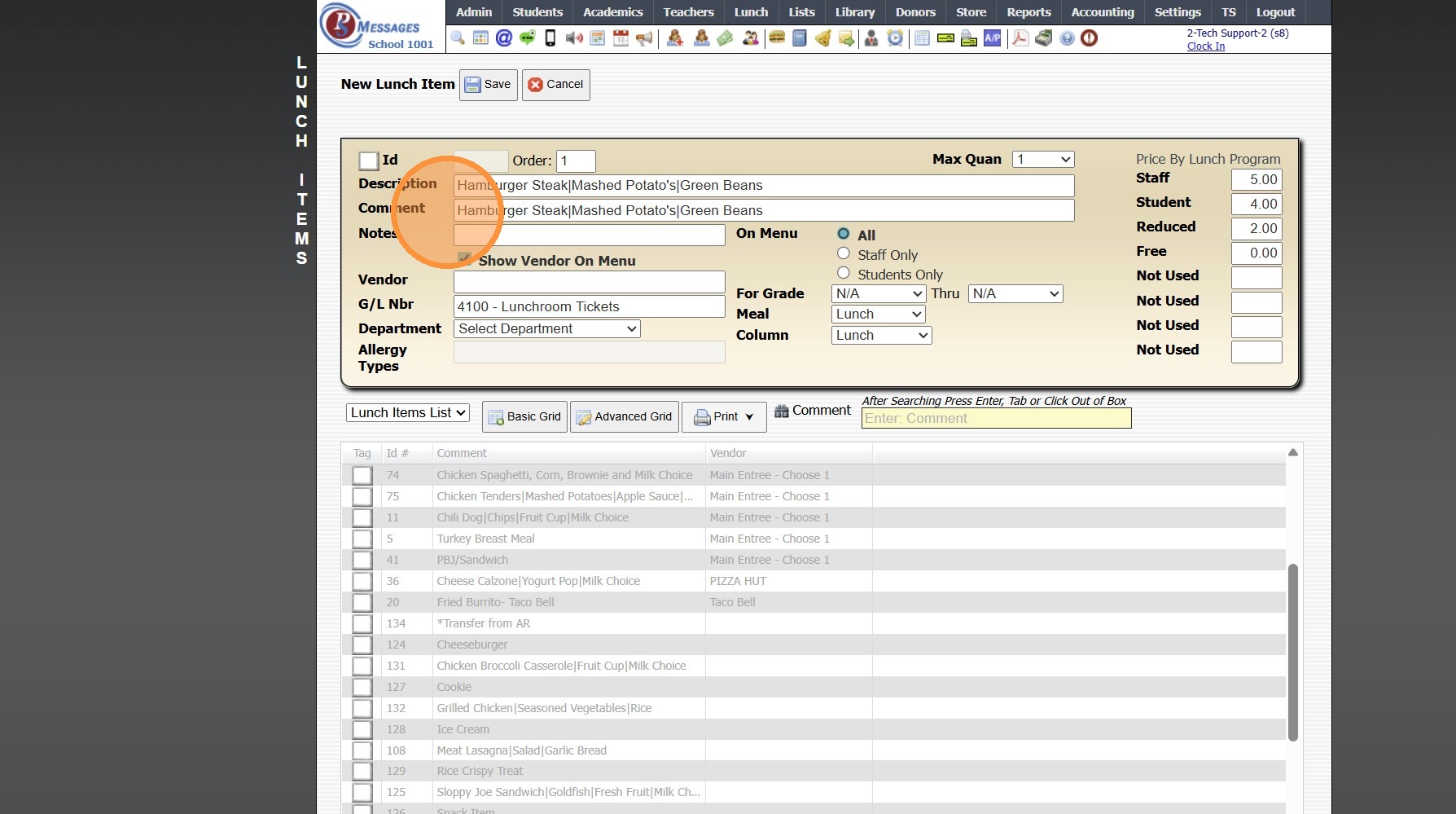Screen dimensions: 1456x814
Task: Switch to Basic Grid view
Action: coord(525,417)
